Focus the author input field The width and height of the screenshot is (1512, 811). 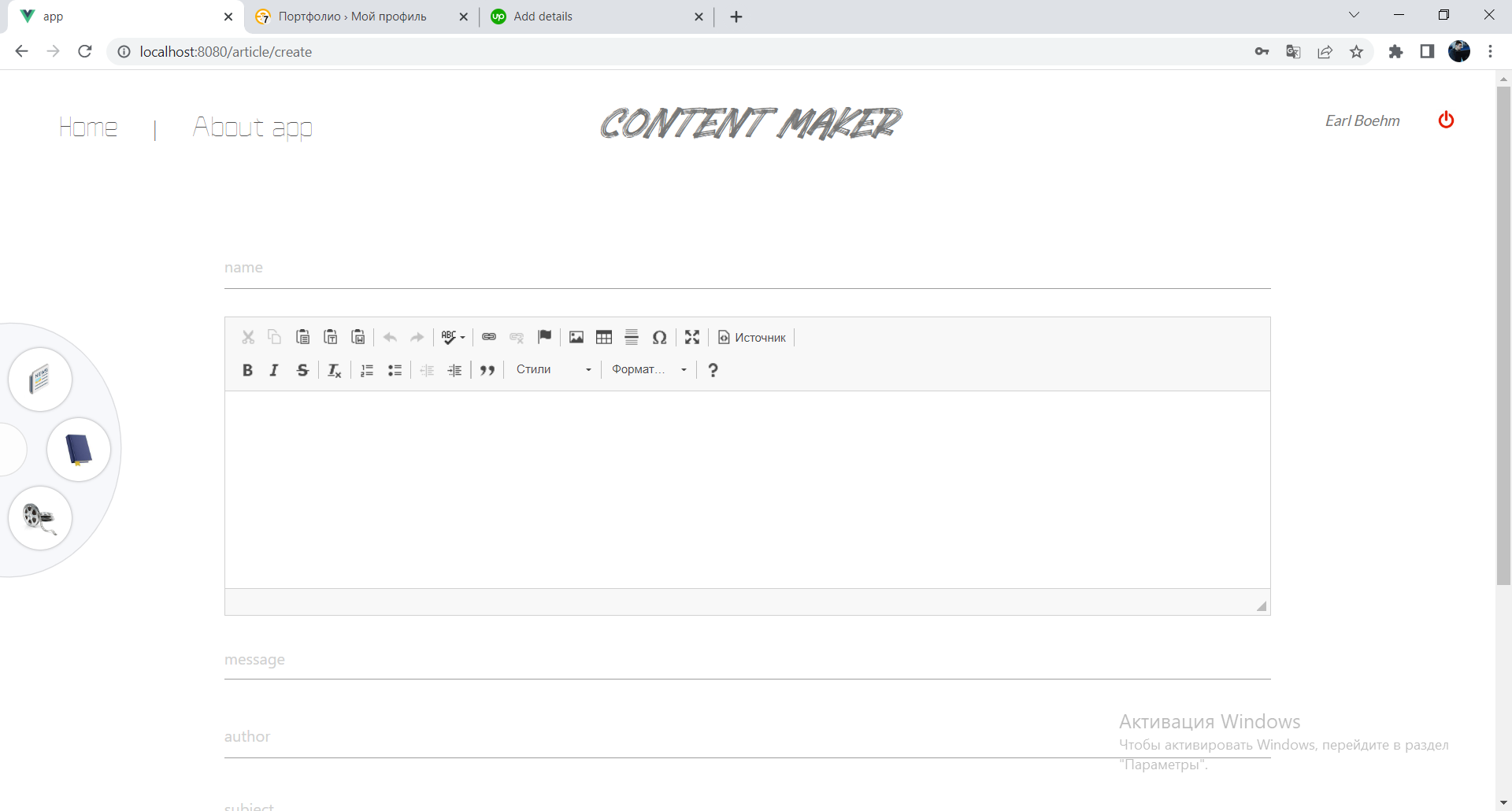click(x=747, y=737)
